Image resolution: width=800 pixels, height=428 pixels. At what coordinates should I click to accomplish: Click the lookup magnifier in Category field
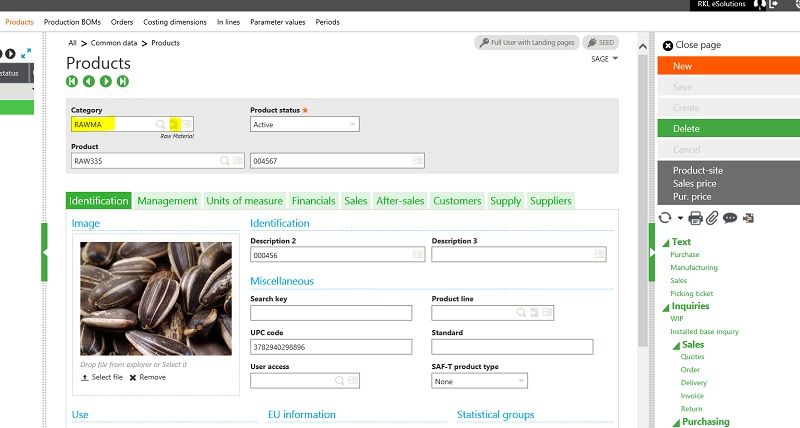pyautogui.click(x=160, y=124)
